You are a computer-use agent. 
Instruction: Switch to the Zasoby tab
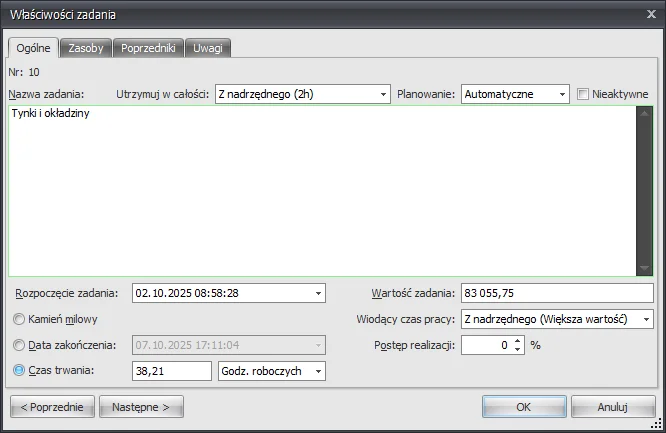(x=85, y=48)
